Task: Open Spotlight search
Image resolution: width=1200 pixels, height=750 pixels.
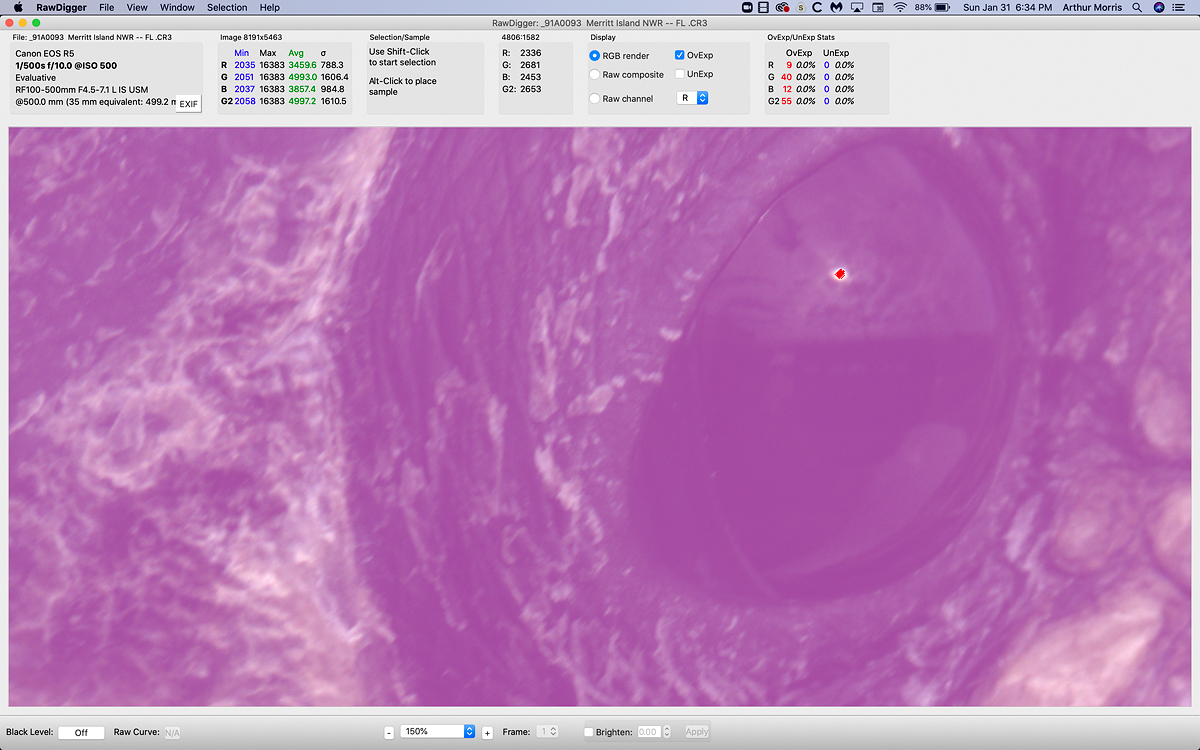Action: tap(1137, 7)
